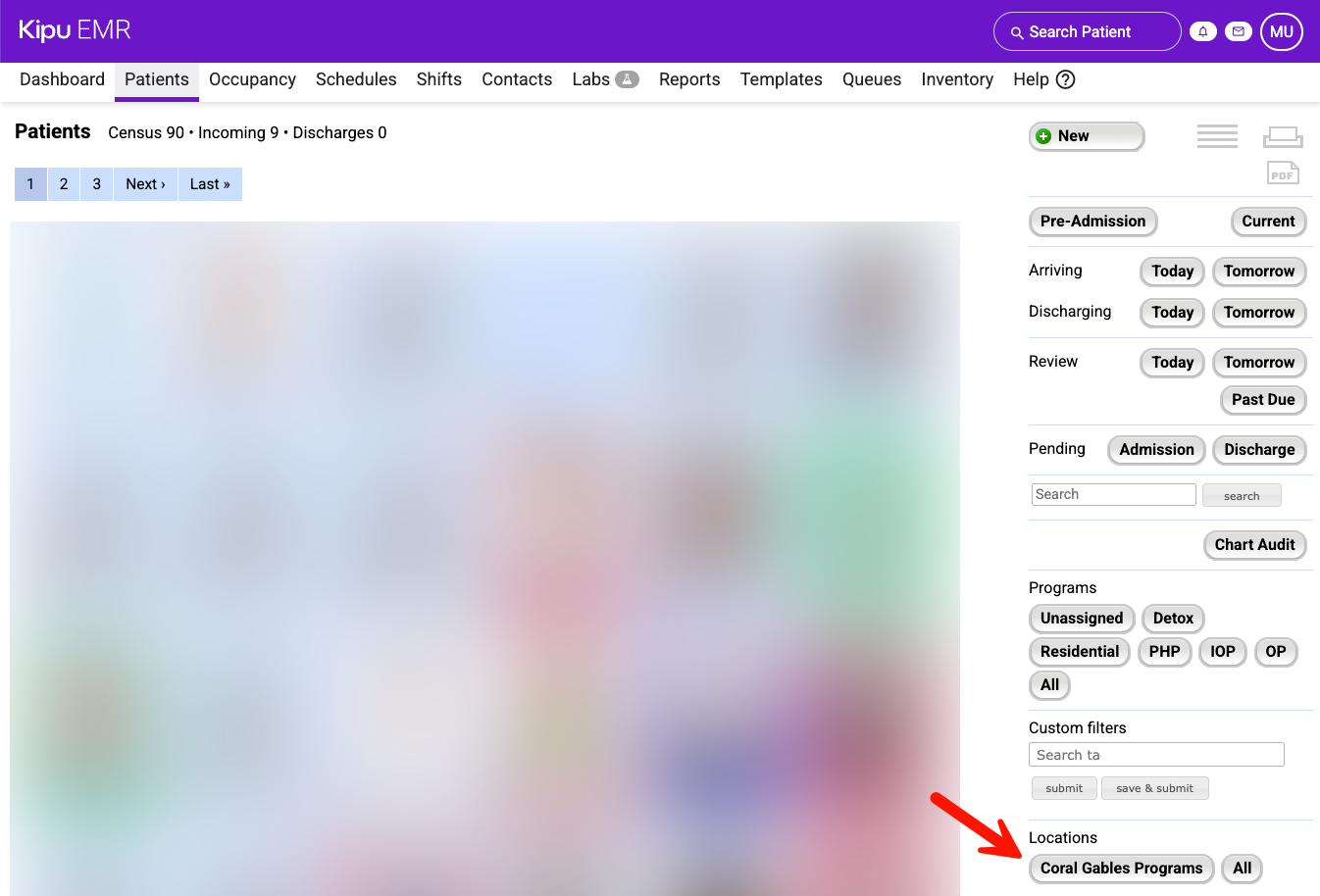
Task: Enable the IOP program filter
Action: (1222, 651)
